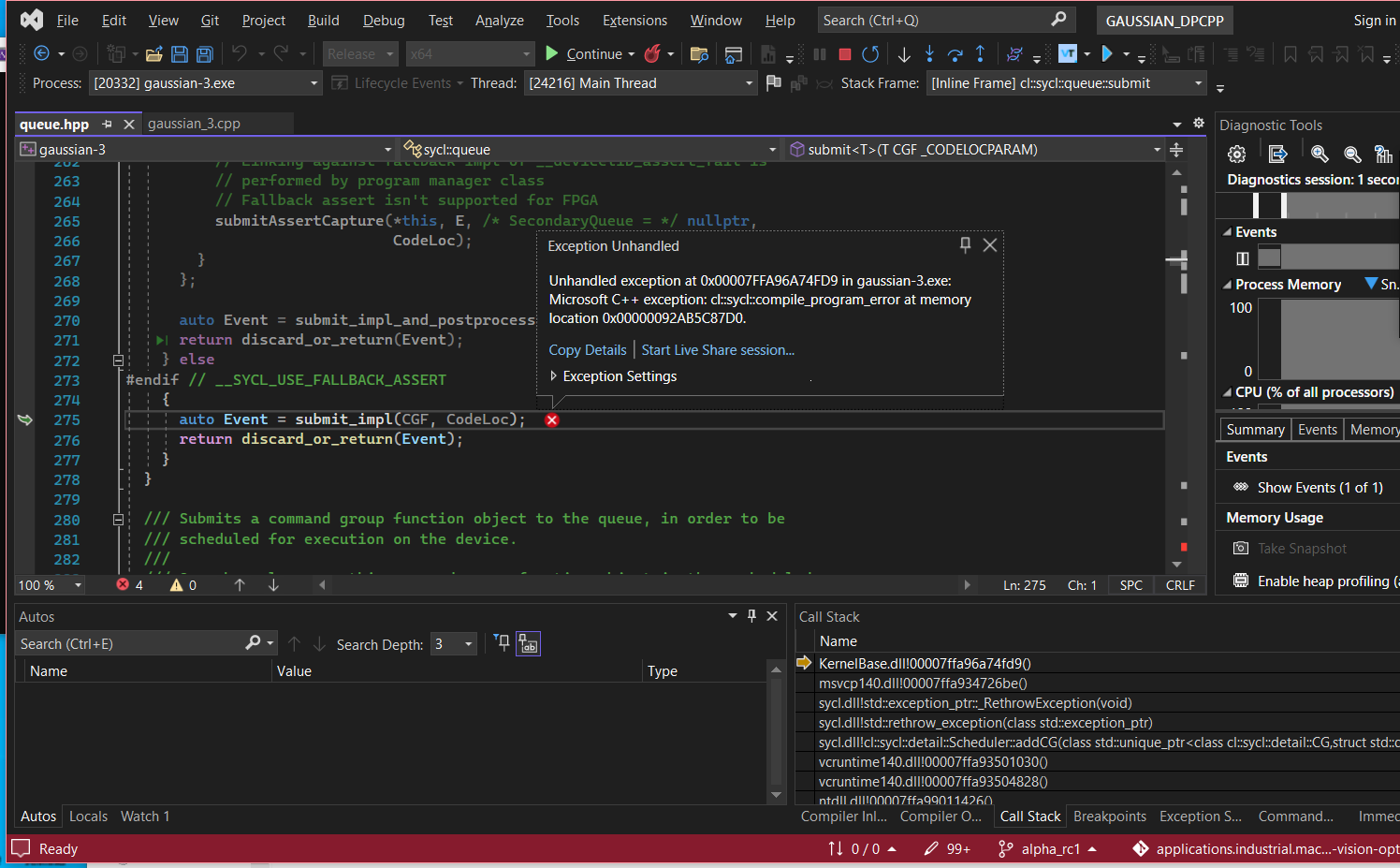Open the Stack Frame dropdown
Screen dimensions: 1400x868
click(x=1198, y=82)
